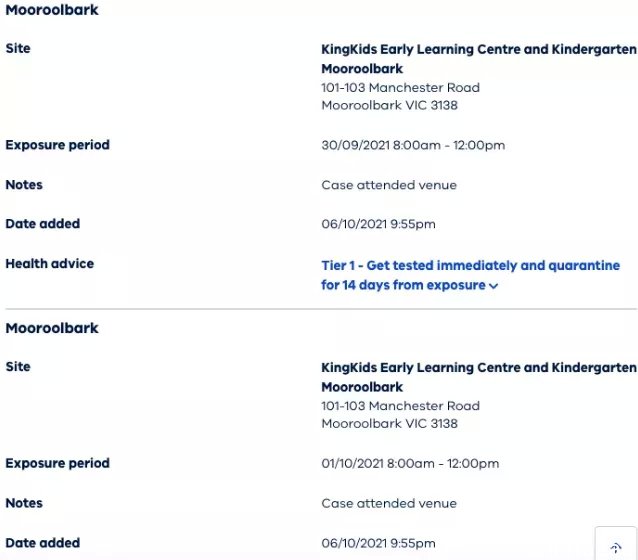Click '101-103 Manchester Road' in the first listing
Screen dimensions: 638x560
point(400,88)
